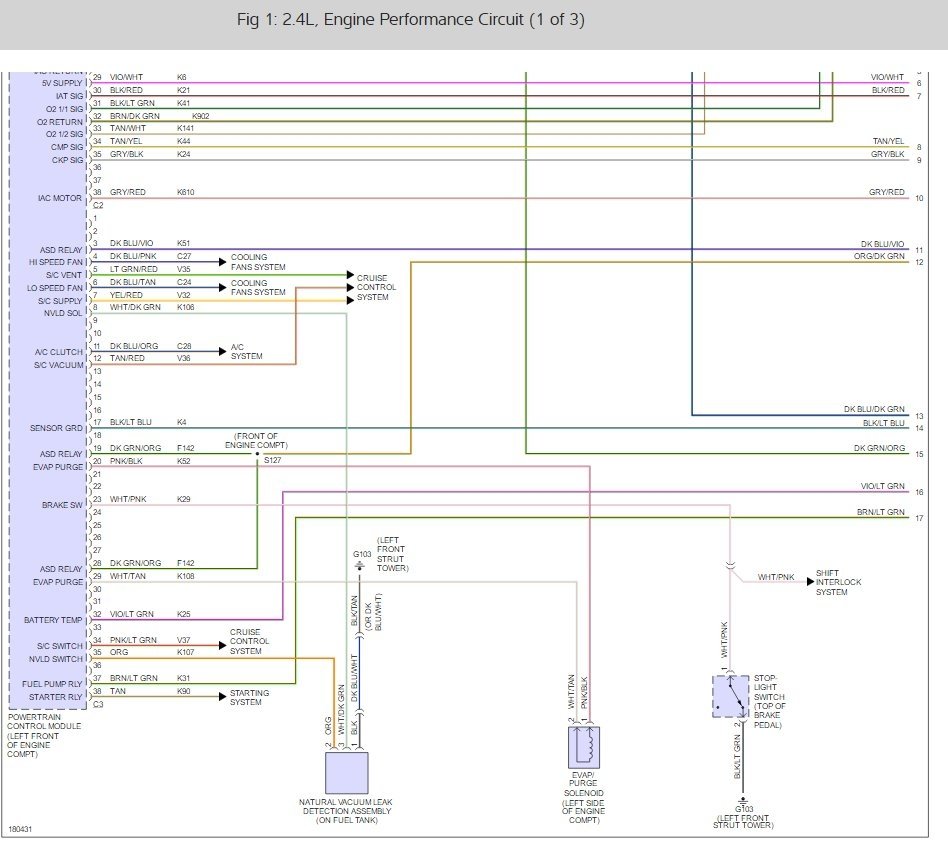Click the TAN/WHT wire color label
This screenshot has height=856, width=948.
pyautogui.click(x=128, y=128)
